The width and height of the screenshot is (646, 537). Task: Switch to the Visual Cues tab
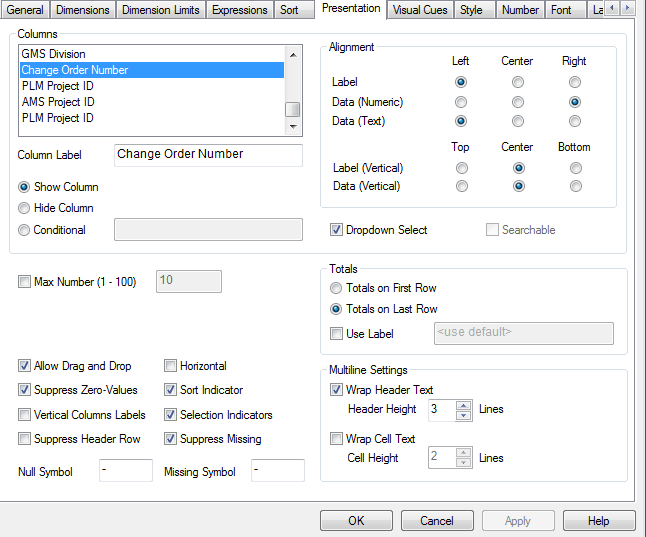[x=420, y=10]
